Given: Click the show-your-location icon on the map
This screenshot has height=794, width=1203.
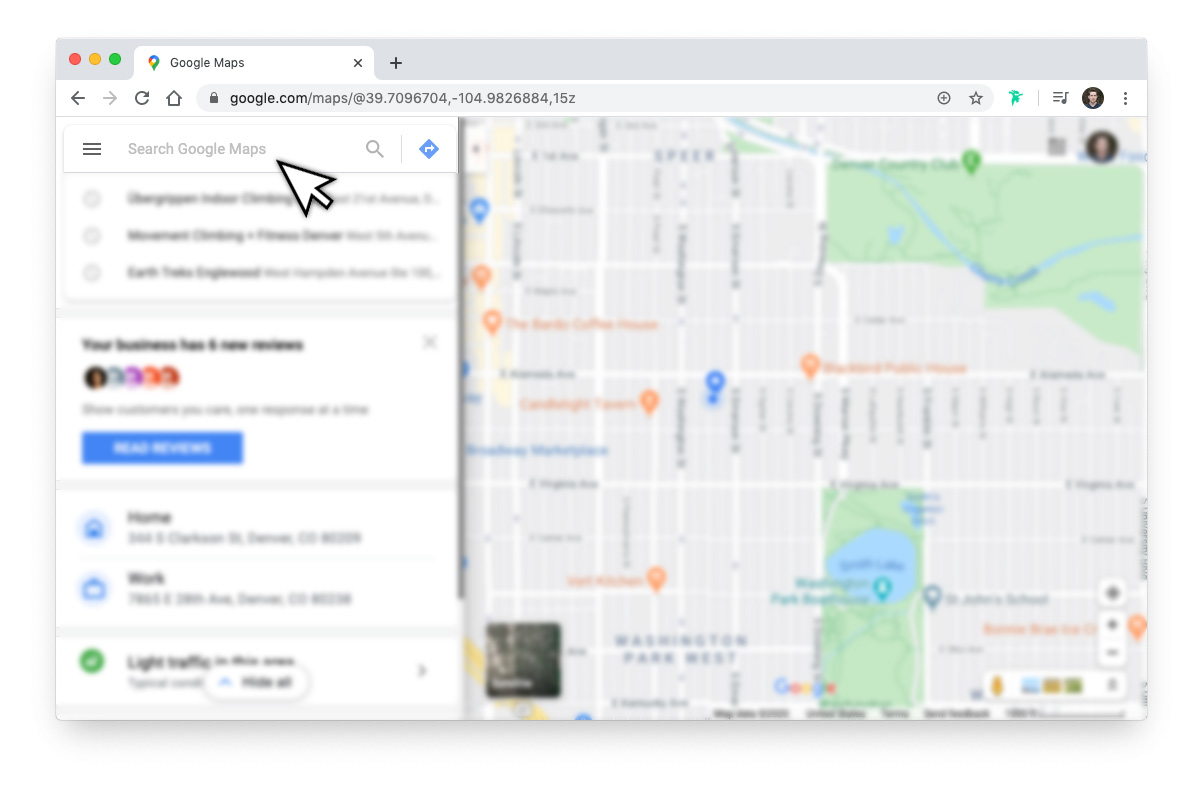Looking at the screenshot, I should pyautogui.click(x=1112, y=592).
